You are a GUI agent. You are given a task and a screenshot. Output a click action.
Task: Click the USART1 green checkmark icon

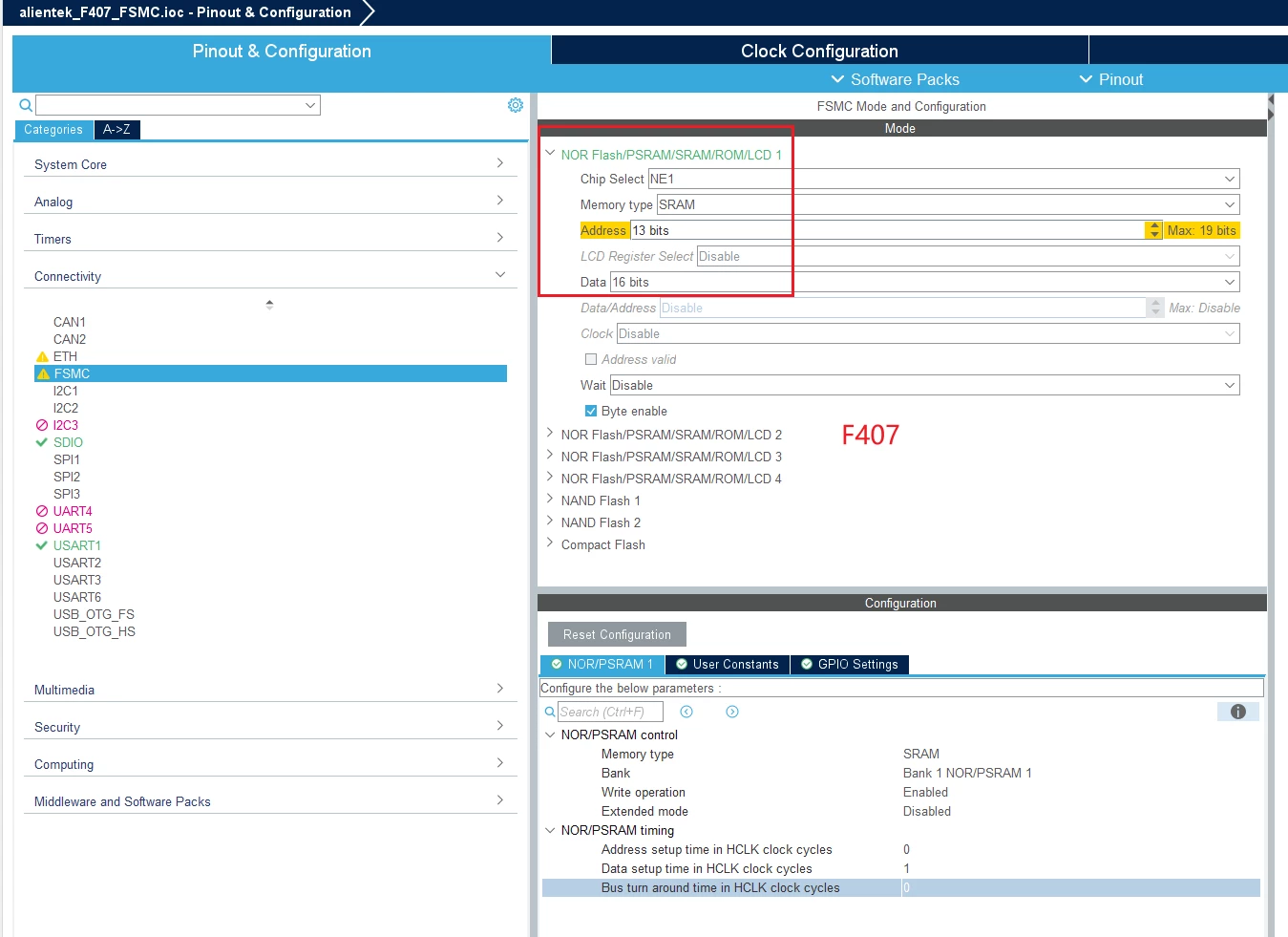pos(42,545)
